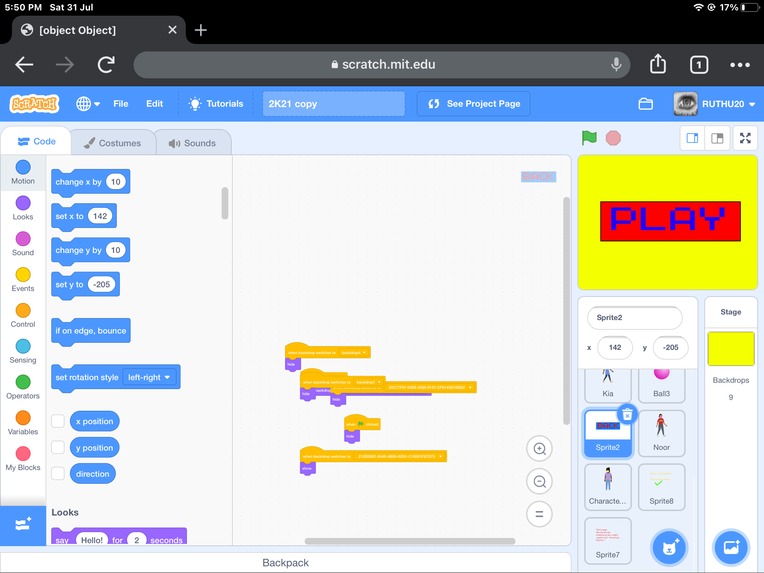Edit the Sprite2 name field

634,318
